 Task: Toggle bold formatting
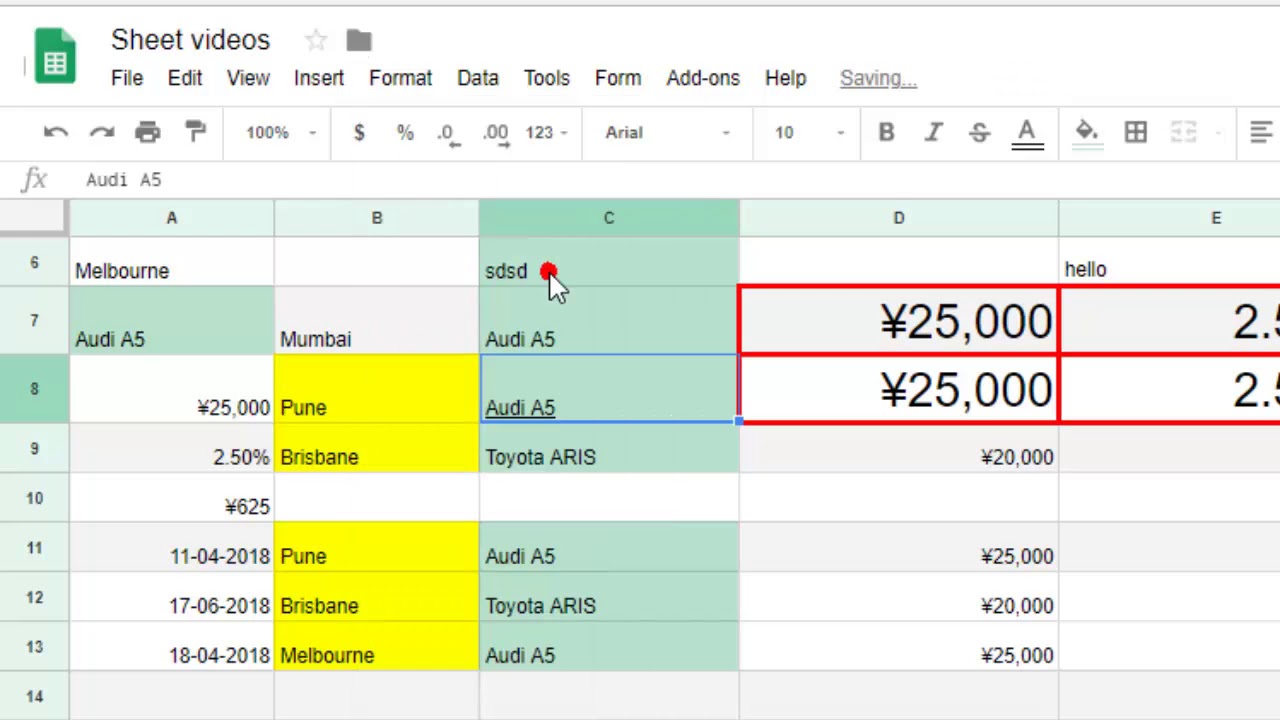886,132
